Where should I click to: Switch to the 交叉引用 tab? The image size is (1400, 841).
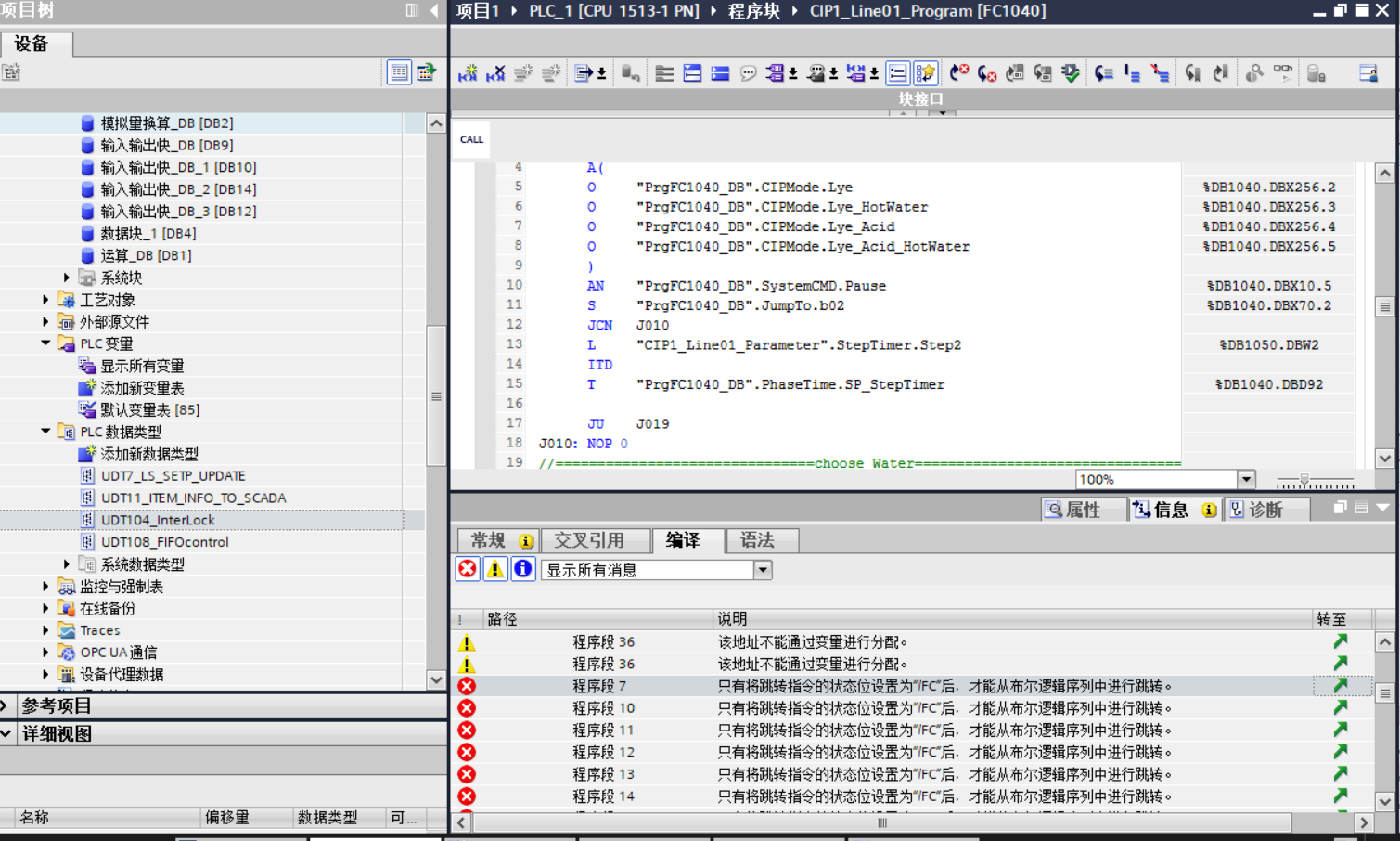point(589,540)
